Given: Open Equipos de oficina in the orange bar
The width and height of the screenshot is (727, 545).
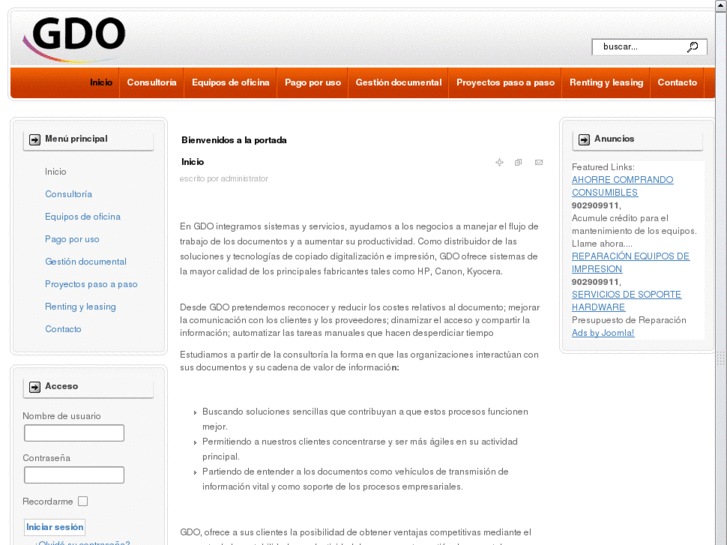Looking at the screenshot, I should click(230, 83).
